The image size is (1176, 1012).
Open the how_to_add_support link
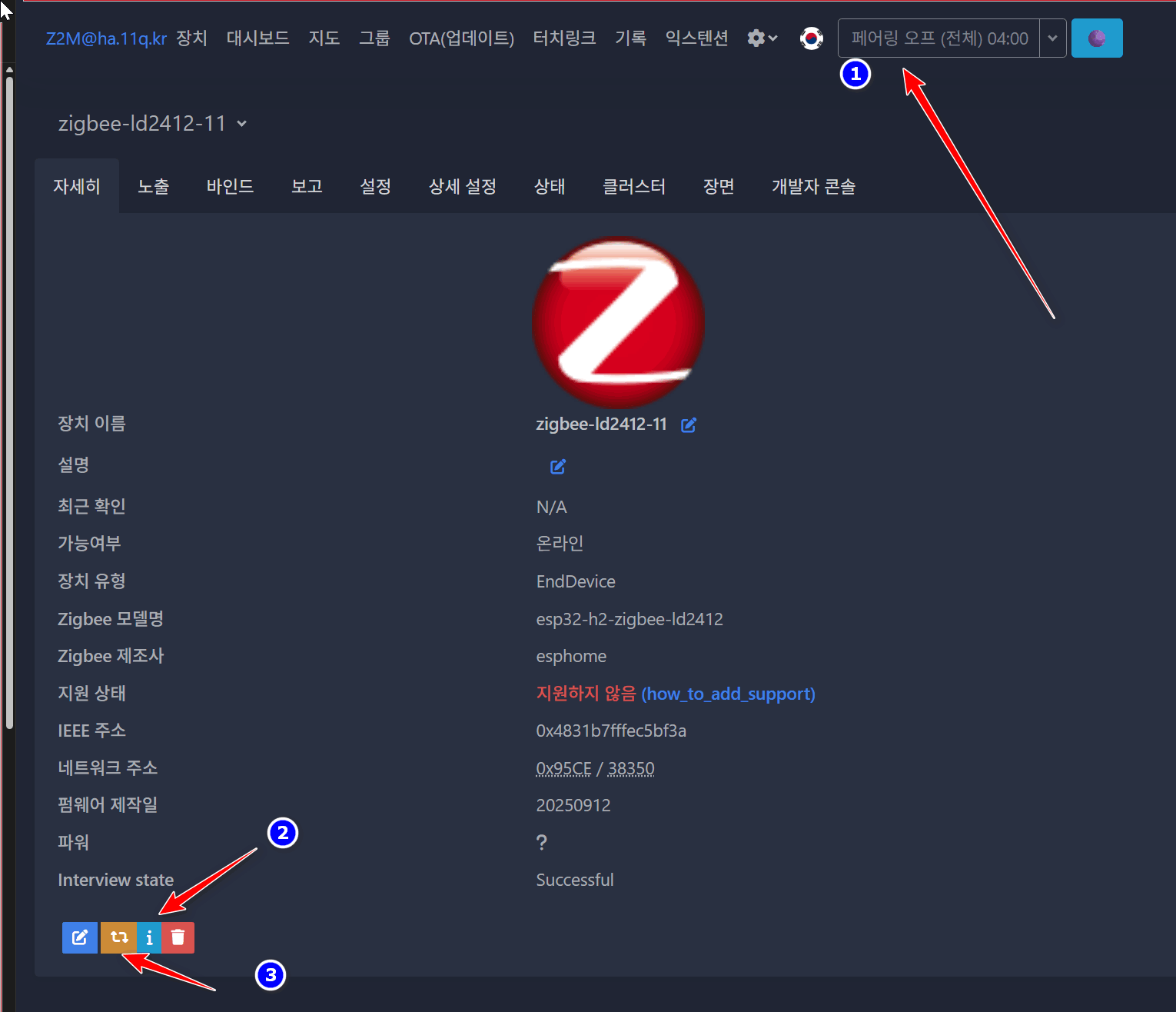728,694
